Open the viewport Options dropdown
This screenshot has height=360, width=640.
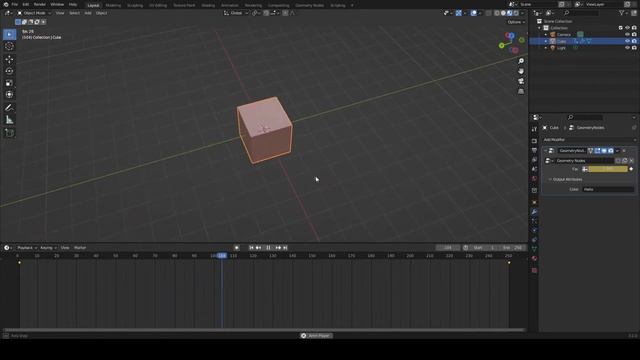[516, 22]
